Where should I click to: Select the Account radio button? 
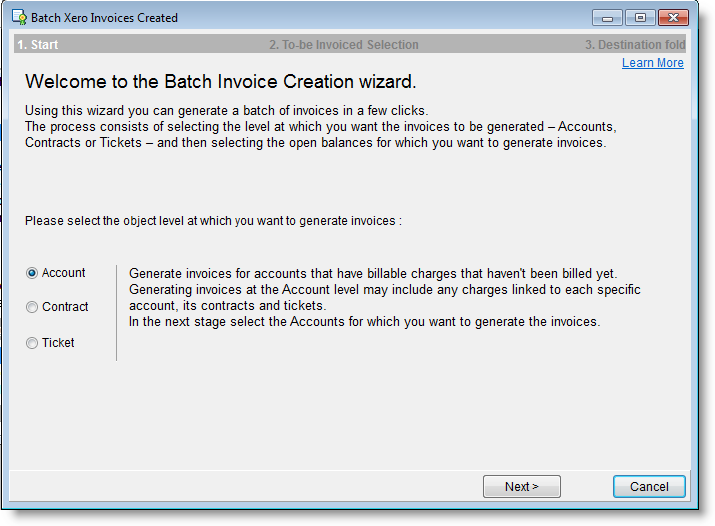pos(32,273)
